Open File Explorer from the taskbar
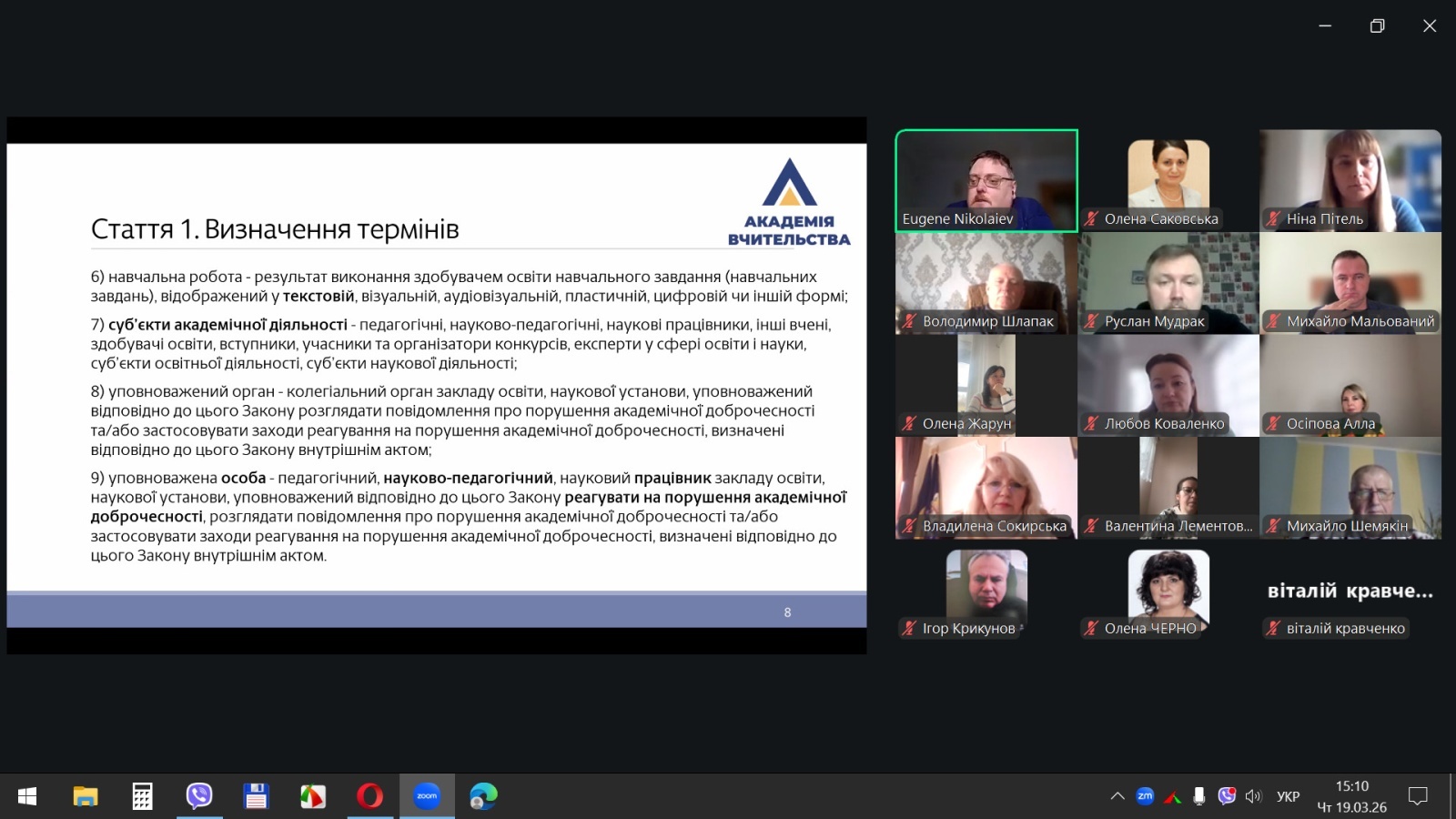This screenshot has width=1456, height=819. coord(86,796)
